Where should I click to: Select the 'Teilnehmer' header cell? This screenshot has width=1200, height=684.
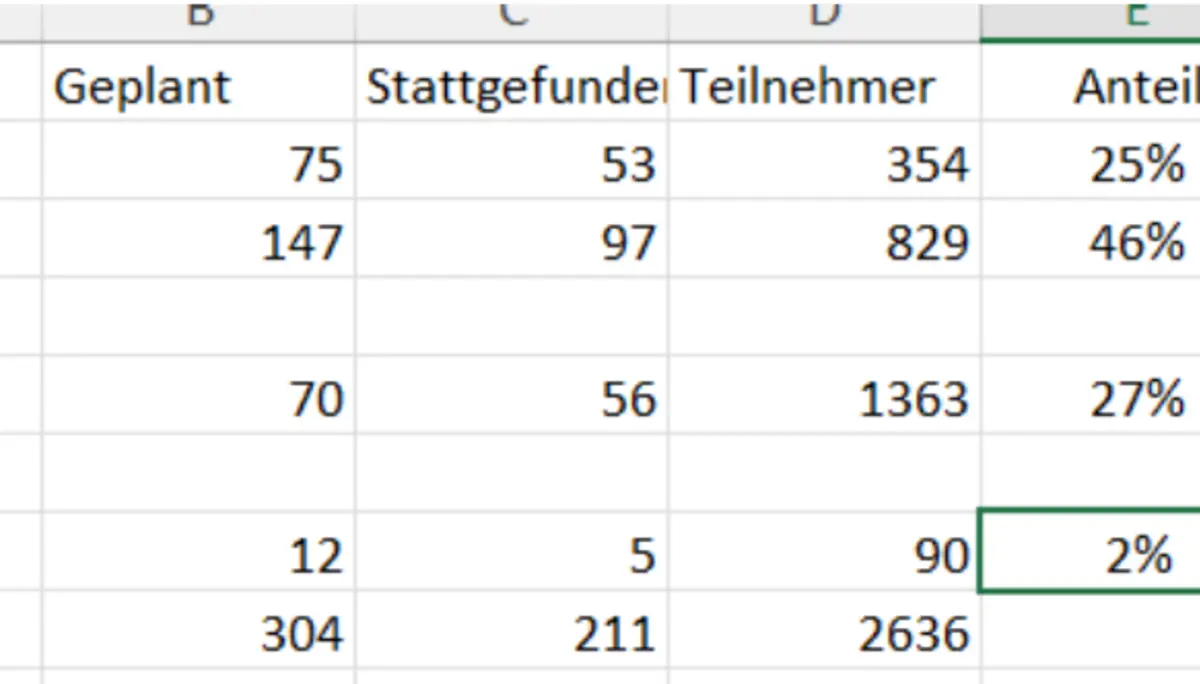tap(824, 87)
